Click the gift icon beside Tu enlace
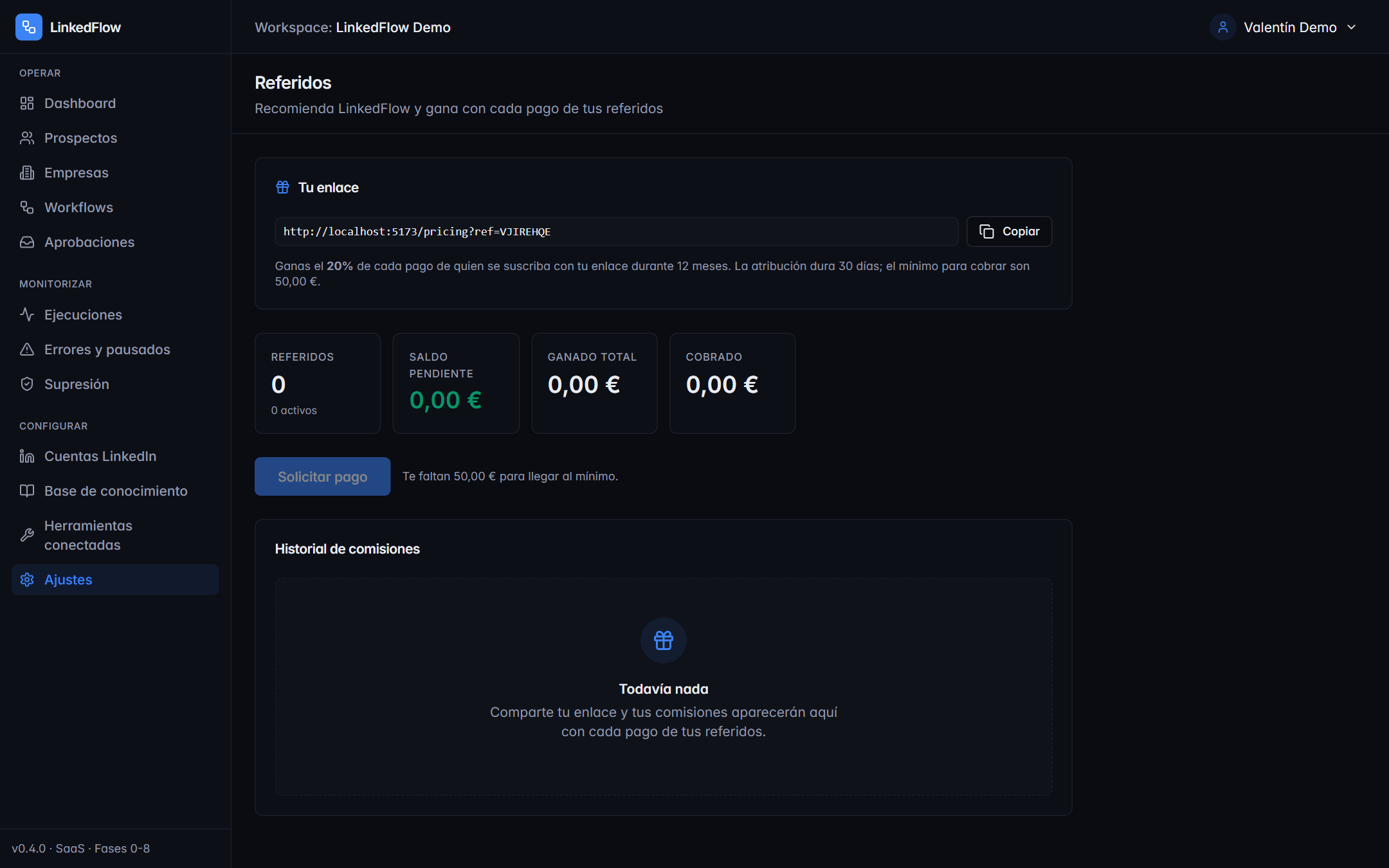The height and width of the screenshot is (868, 1389). point(282,187)
